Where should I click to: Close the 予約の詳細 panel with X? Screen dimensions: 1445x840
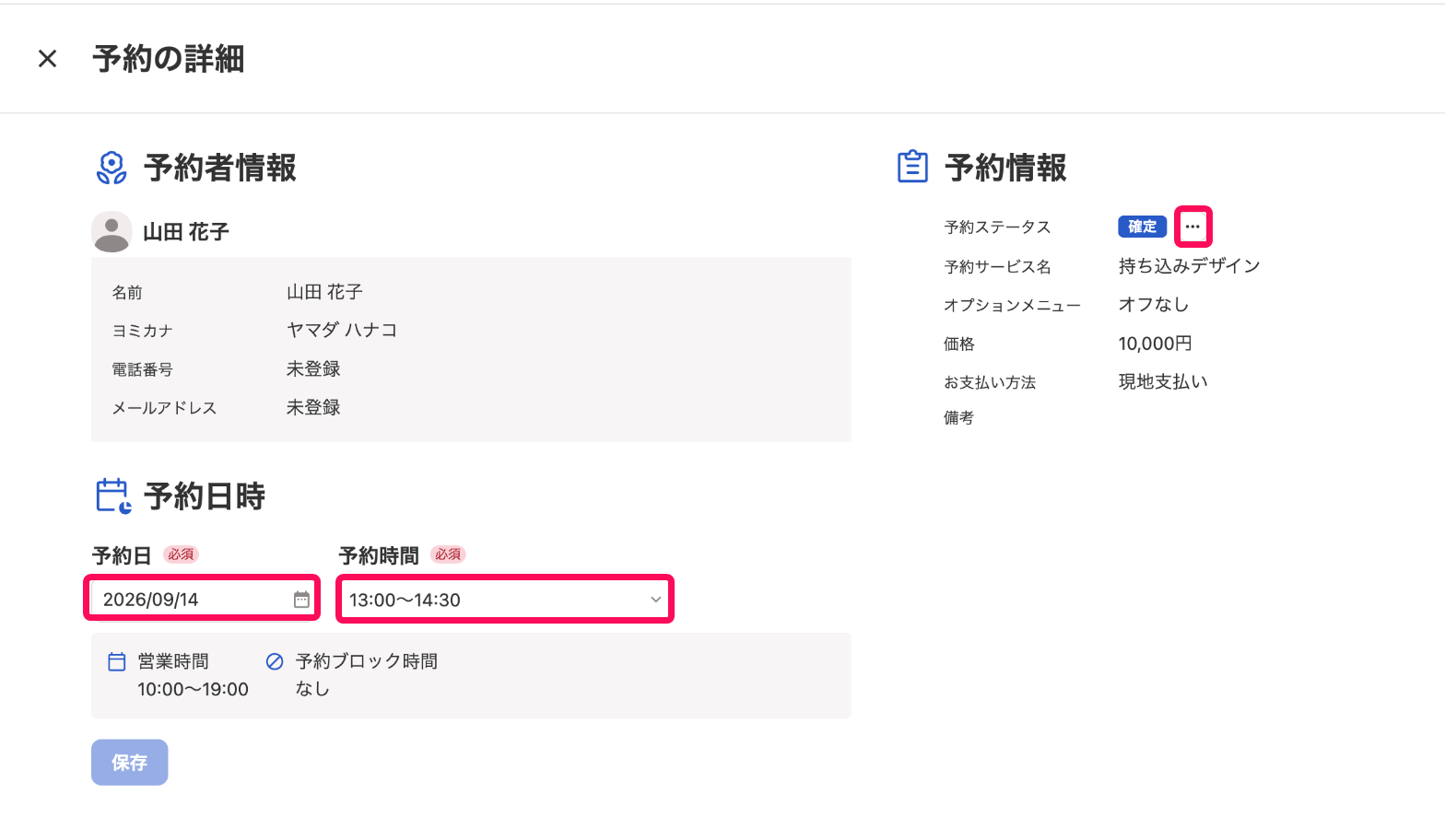48,59
